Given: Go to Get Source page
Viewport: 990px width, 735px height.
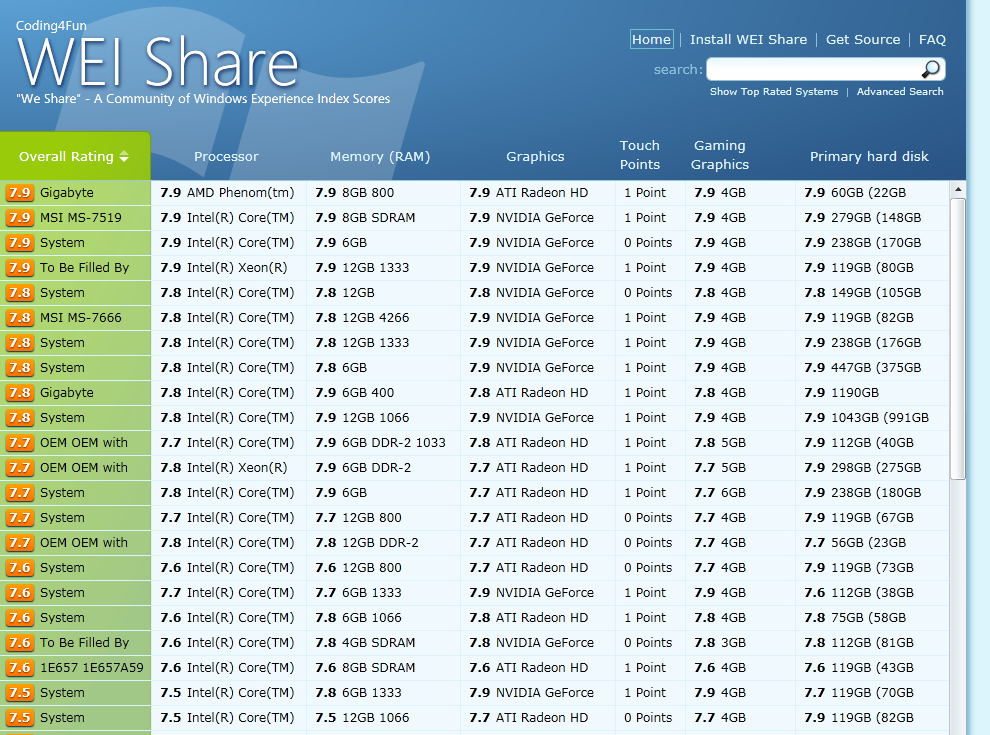Looking at the screenshot, I should click(x=862, y=39).
